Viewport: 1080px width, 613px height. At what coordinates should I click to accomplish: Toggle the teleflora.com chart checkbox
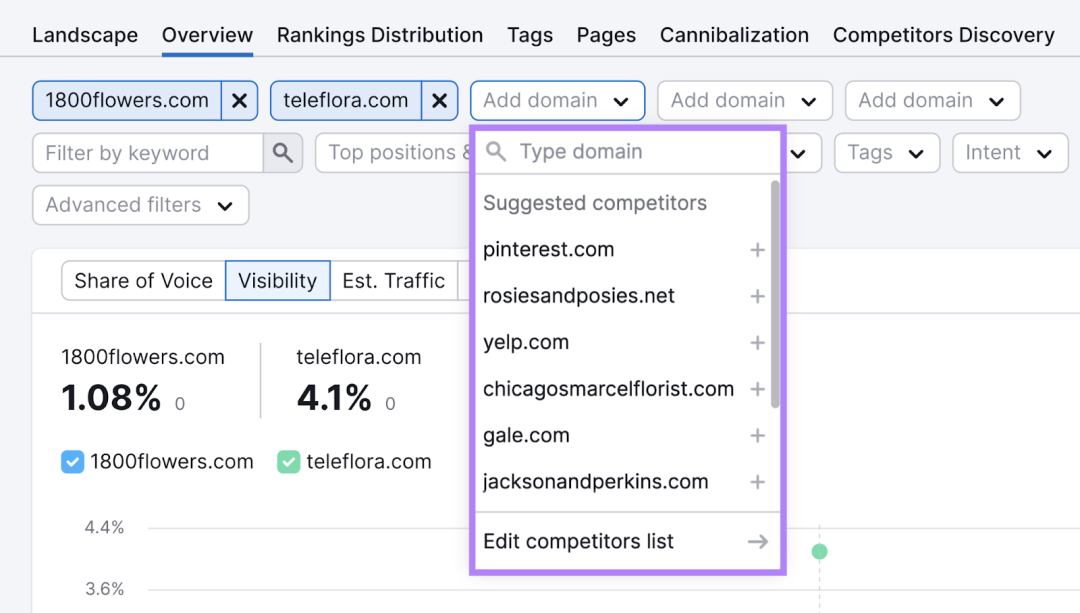click(289, 461)
